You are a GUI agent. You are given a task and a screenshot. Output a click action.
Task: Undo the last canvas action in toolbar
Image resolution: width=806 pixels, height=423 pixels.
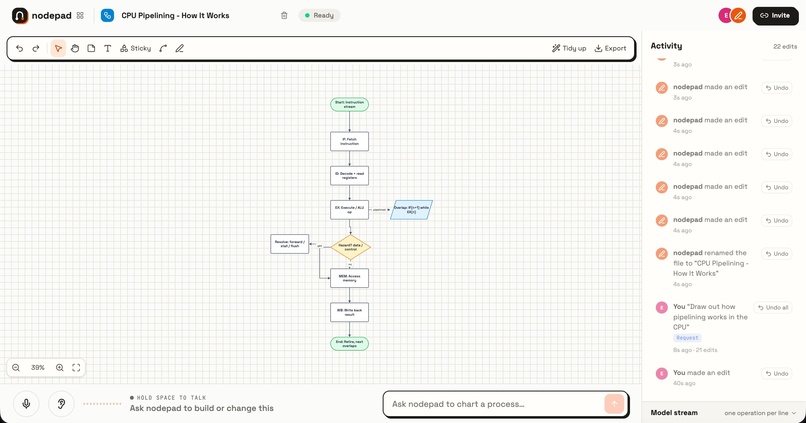(x=20, y=48)
